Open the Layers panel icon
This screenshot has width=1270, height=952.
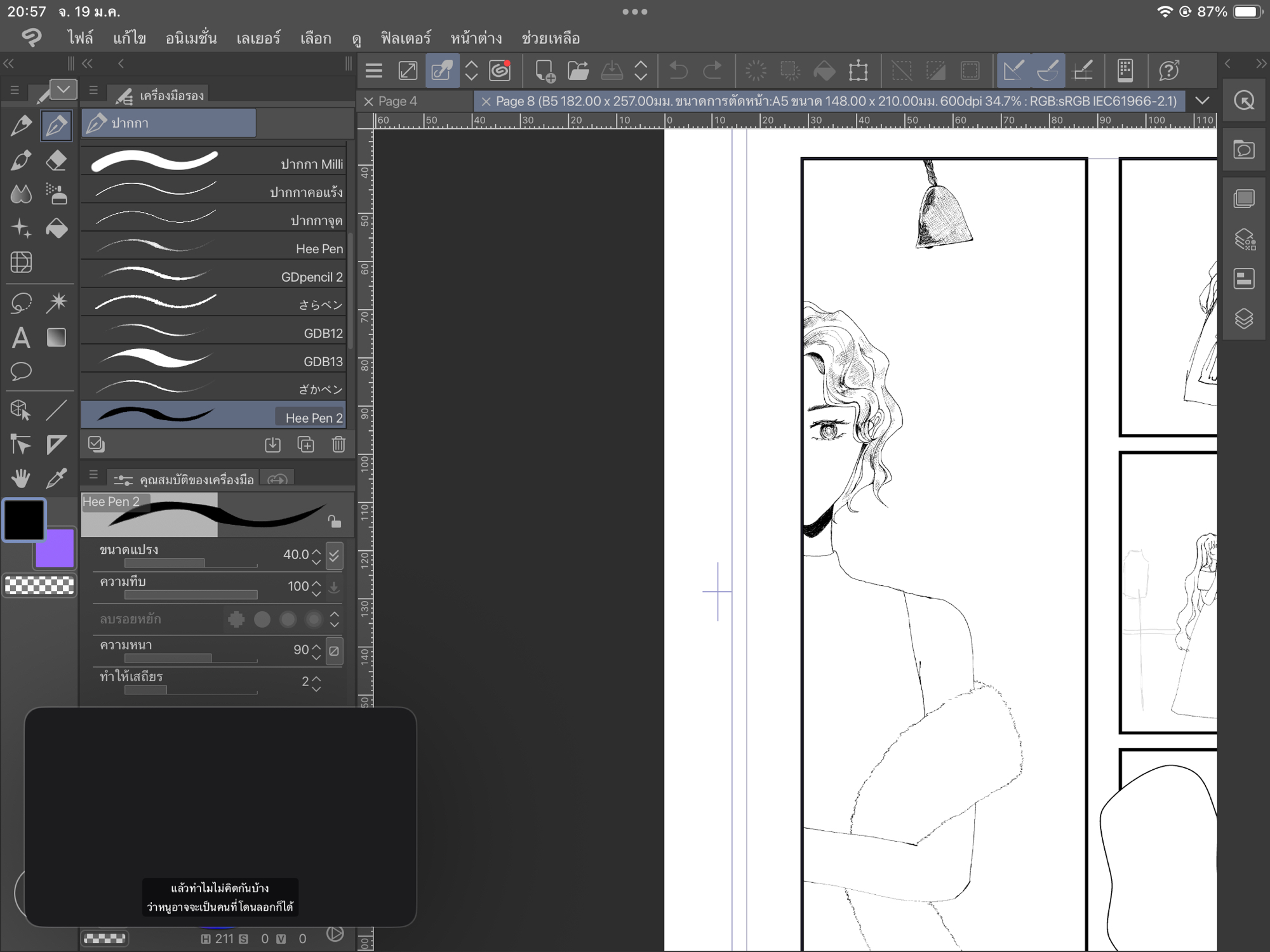coord(1244,318)
